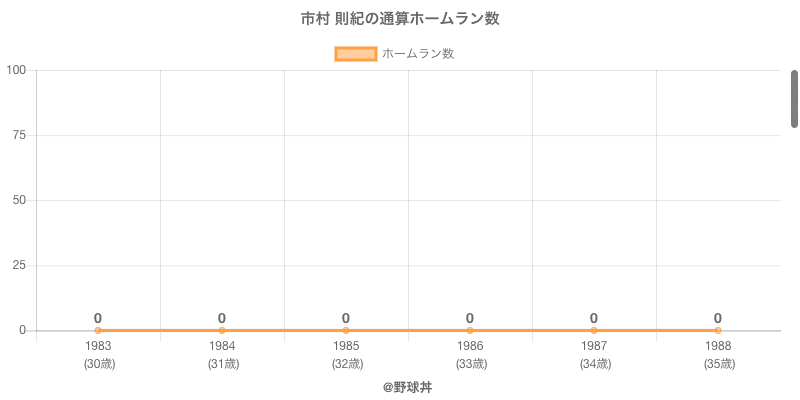Click the 1983 data point

pyautogui.click(x=98, y=330)
